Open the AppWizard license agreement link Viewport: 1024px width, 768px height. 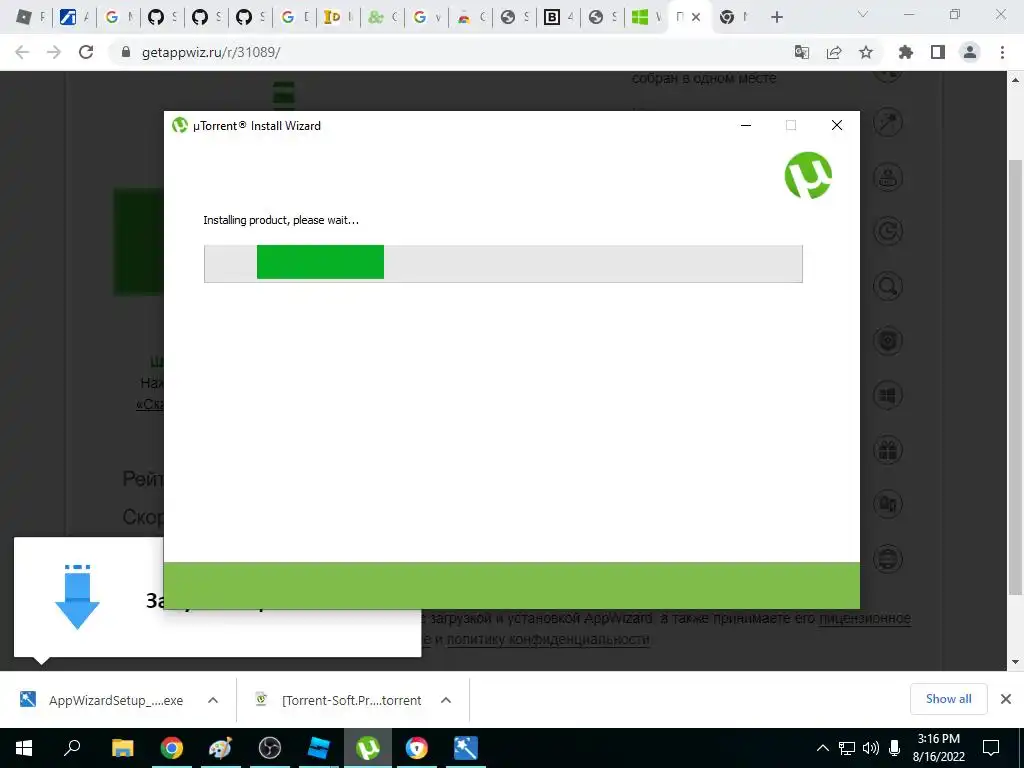tap(865, 618)
